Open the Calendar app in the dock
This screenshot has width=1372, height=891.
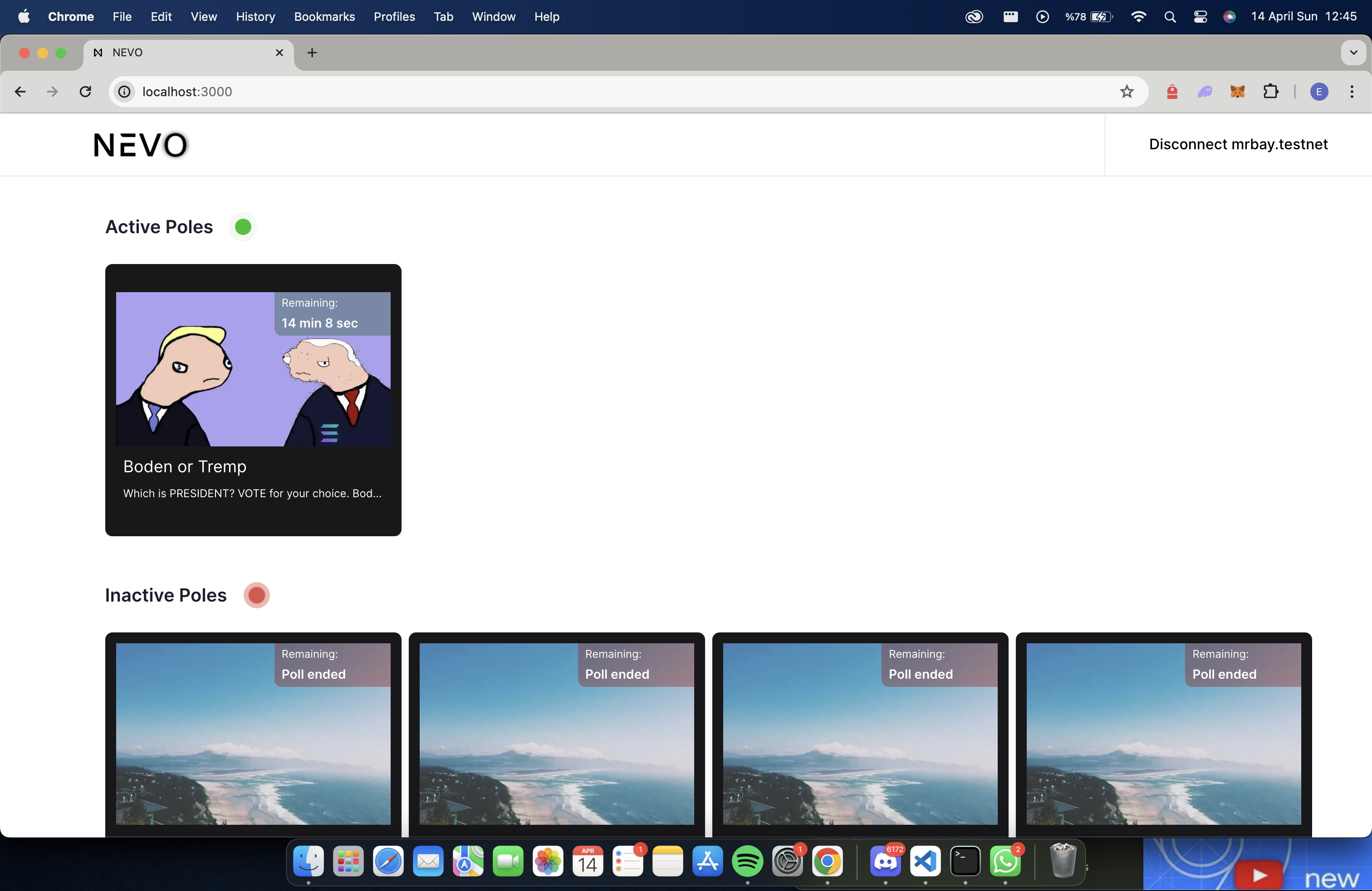pos(588,862)
